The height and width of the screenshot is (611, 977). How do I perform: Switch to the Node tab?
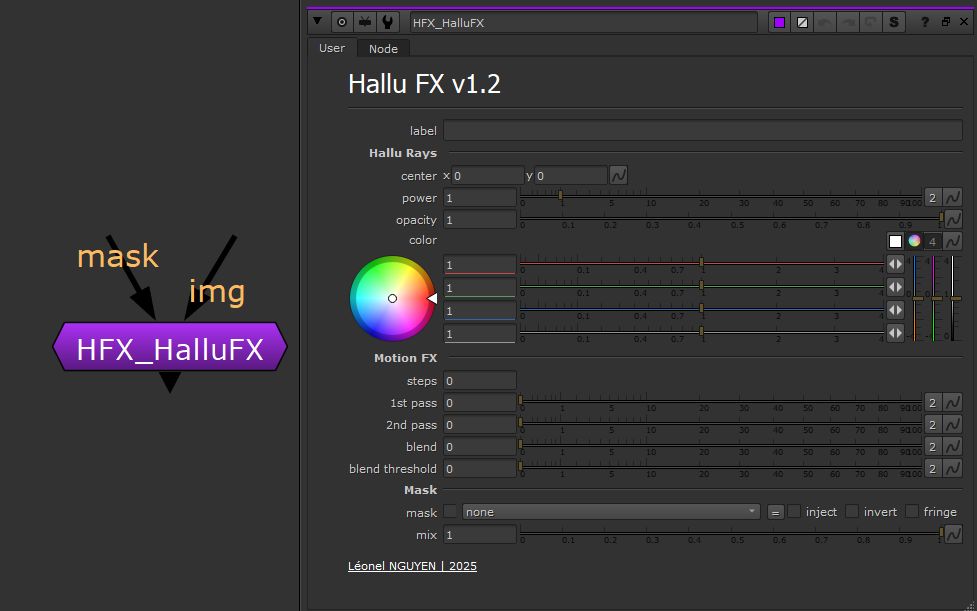(383, 49)
